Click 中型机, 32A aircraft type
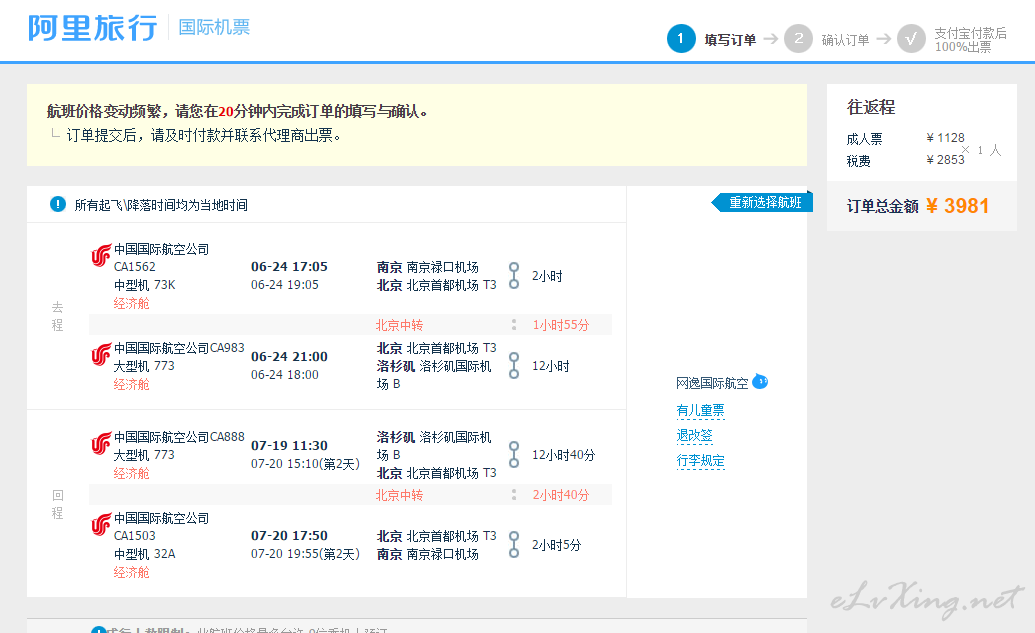 pyautogui.click(x=145, y=554)
